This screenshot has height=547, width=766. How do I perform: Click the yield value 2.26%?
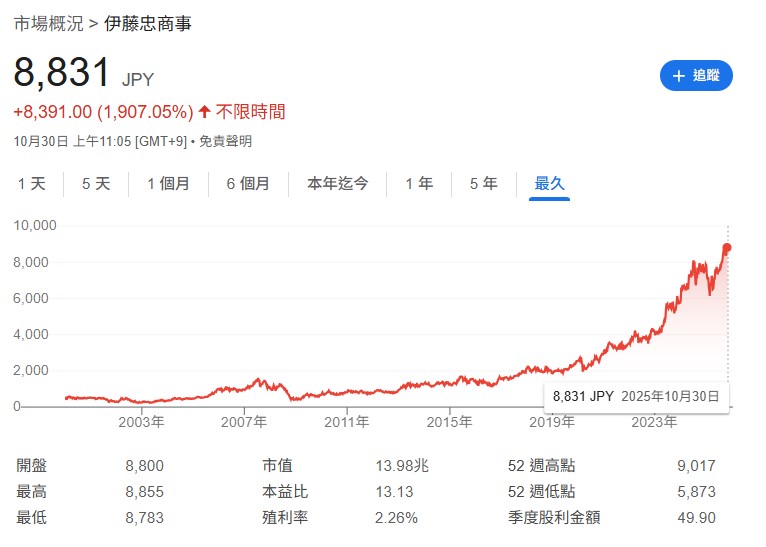(396, 518)
